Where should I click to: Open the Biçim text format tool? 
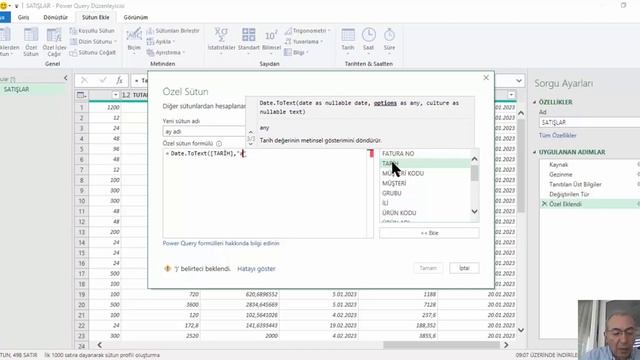pyautogui.click(x=134, y=41)
